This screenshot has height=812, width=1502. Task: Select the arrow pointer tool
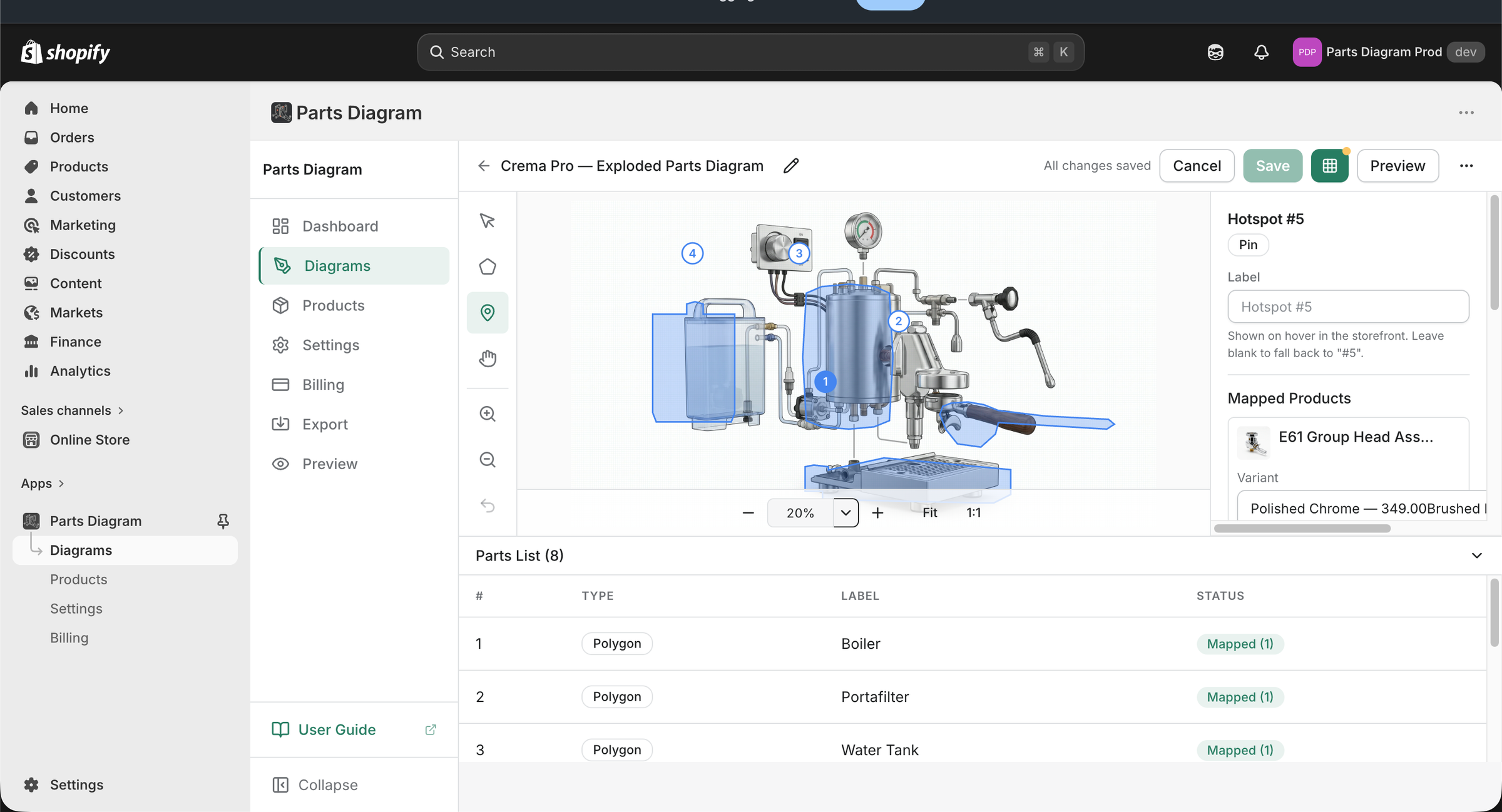tap(487, 221)
